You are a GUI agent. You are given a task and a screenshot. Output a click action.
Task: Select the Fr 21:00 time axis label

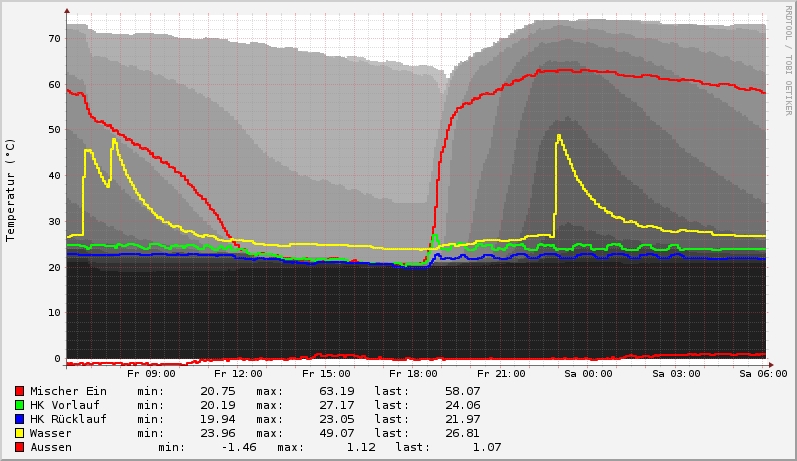pos(501,374)
